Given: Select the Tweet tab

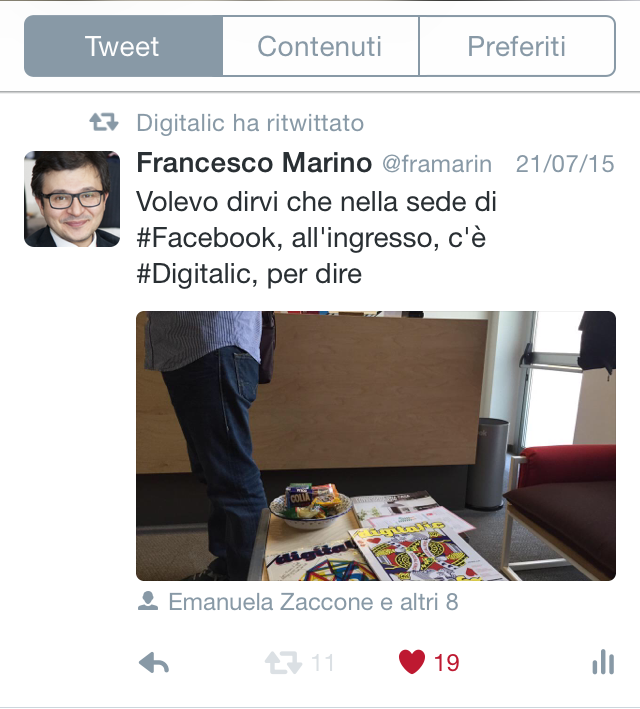Looking at the screenshot, I should pyautogui.click(x=123, y=46).
